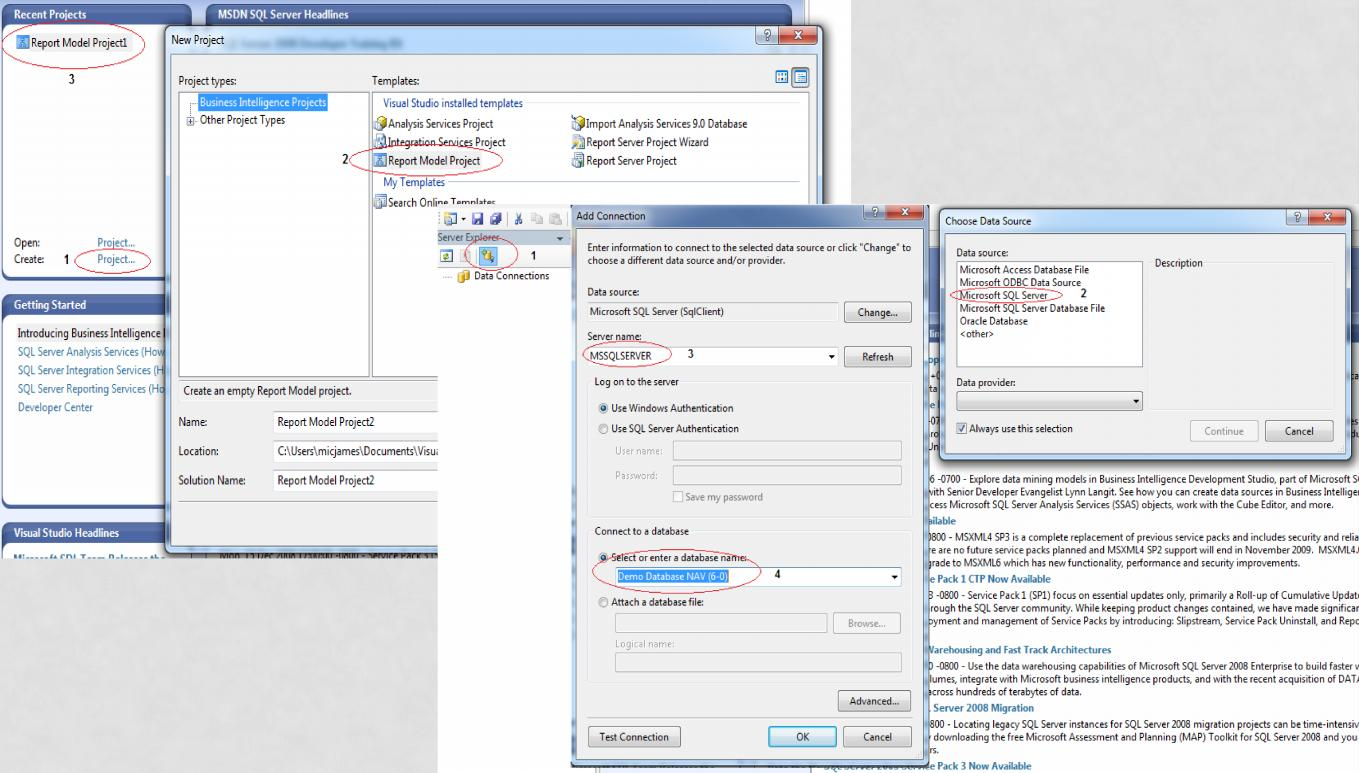Open the Developer Center link
This screenshot has width=1359, height=773.
click(55, 407)
